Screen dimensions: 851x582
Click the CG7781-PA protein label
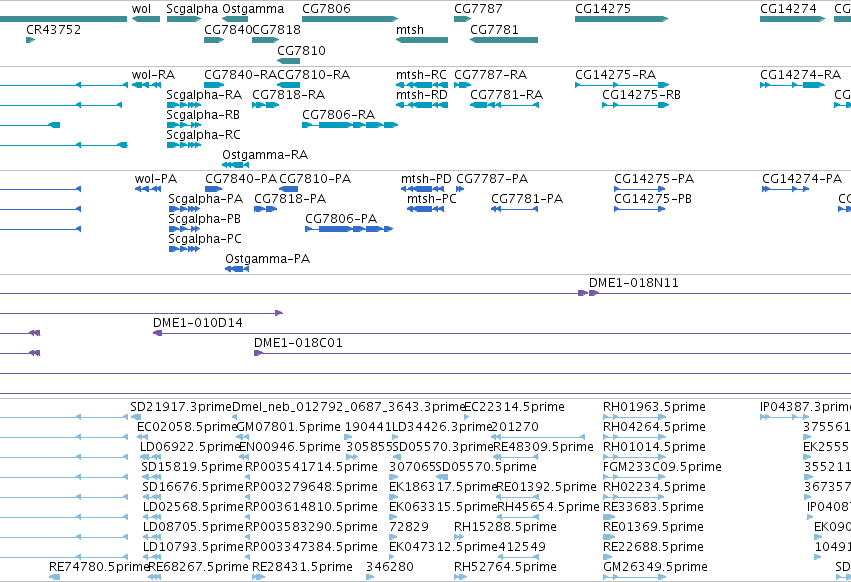point(527,199)
